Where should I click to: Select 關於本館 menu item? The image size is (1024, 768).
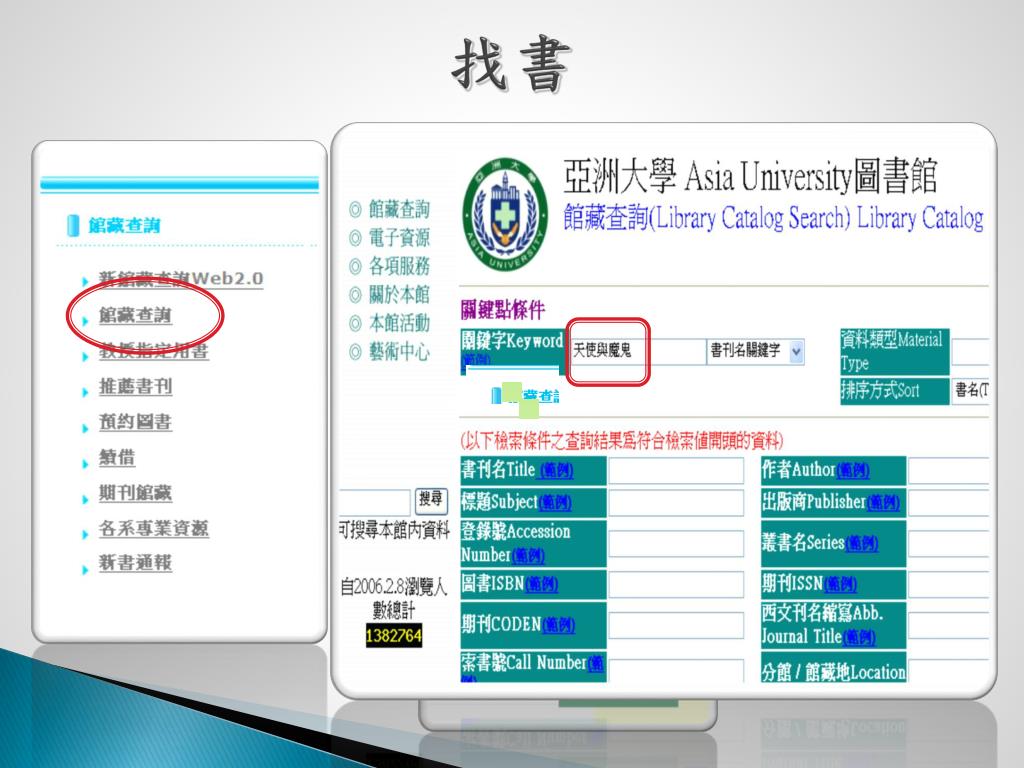(399, 295)
